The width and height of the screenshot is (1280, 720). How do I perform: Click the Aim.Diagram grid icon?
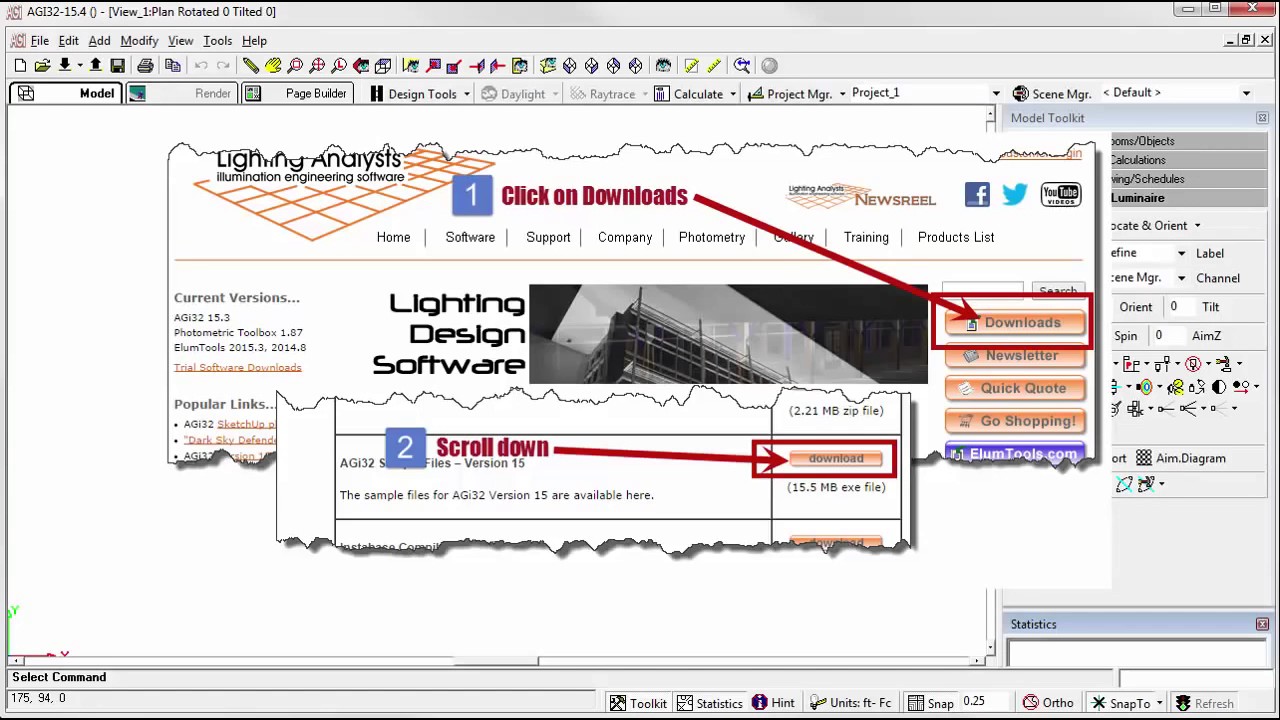pos(1144,458)
